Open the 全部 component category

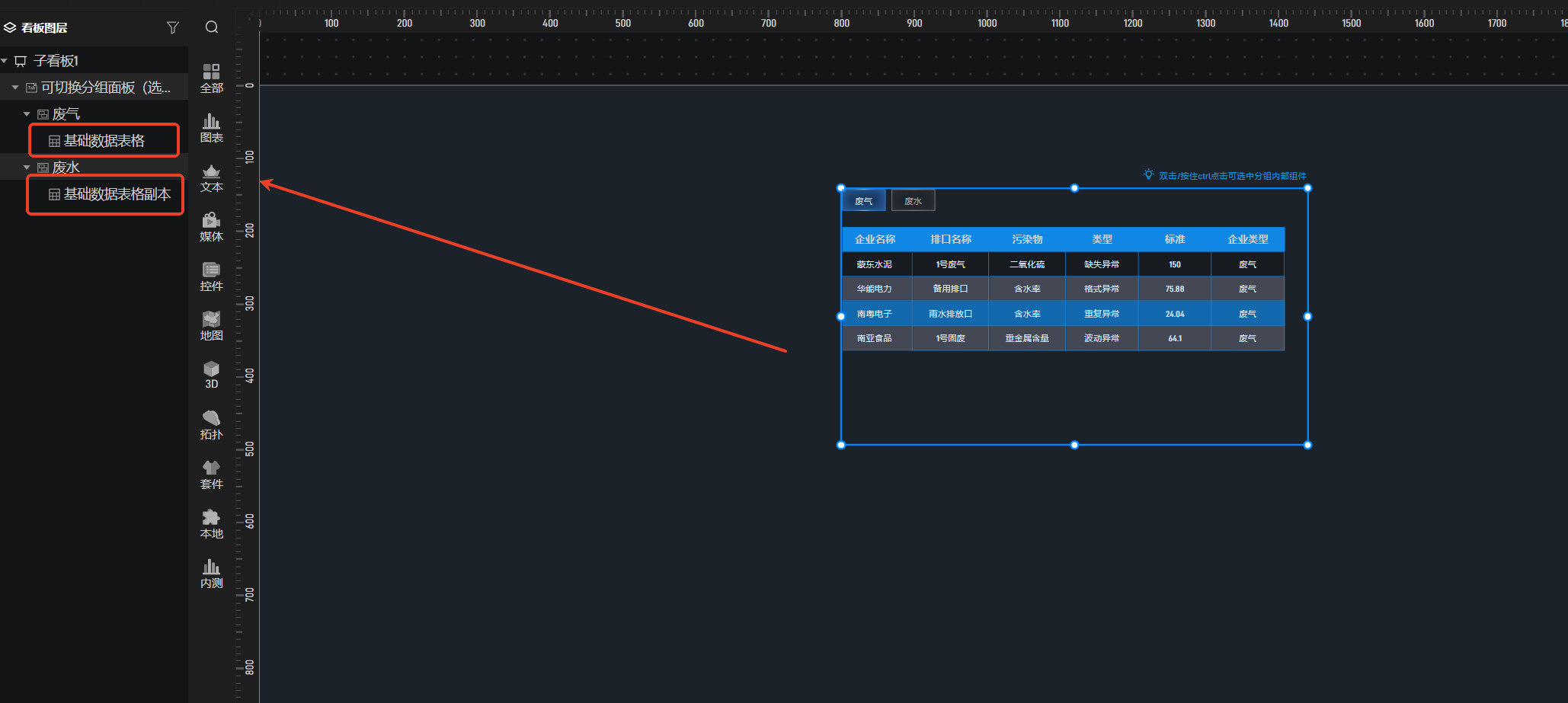[x=211, y=78]
